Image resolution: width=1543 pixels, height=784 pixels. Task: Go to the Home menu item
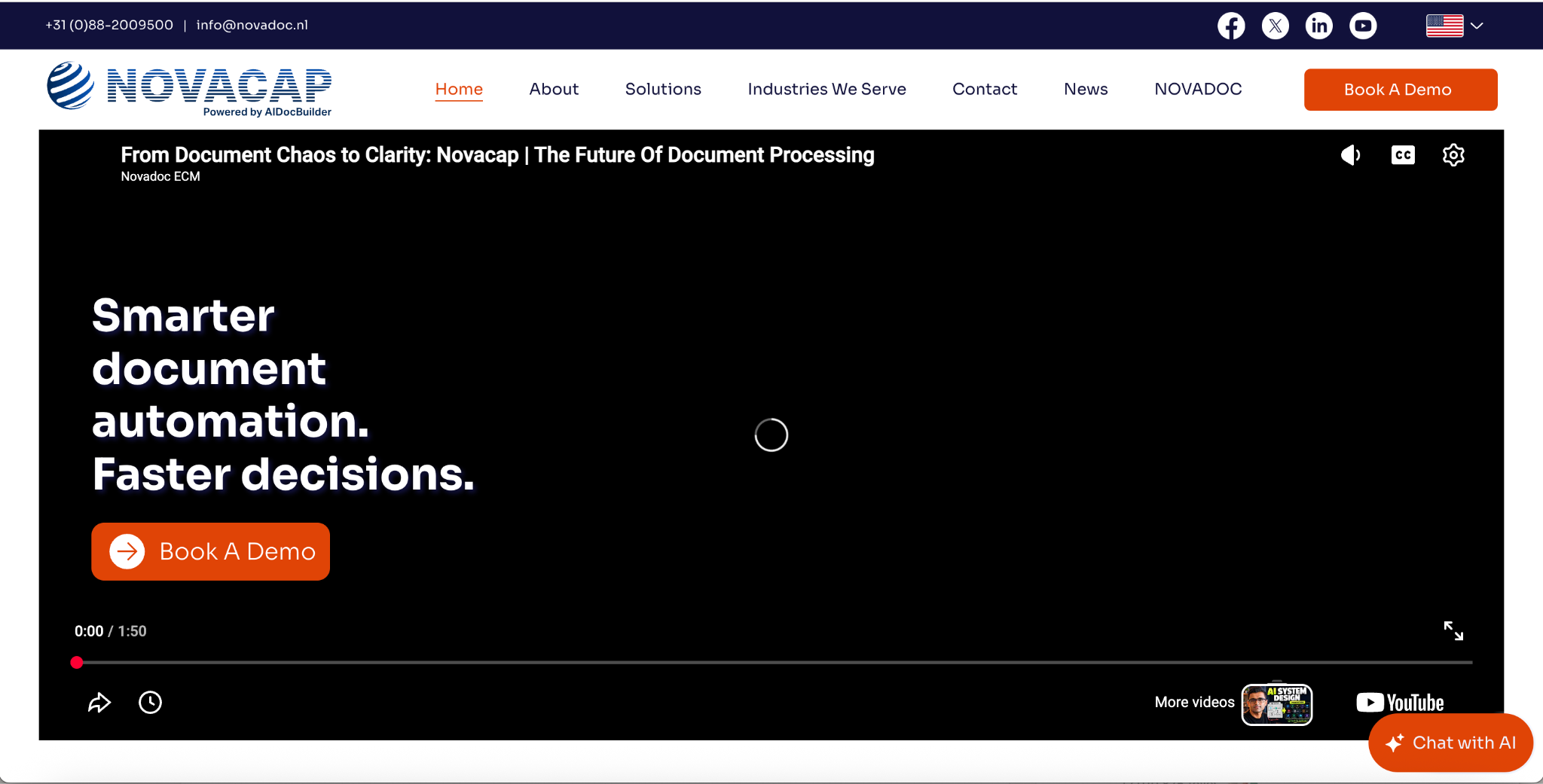tap(459, 89)
